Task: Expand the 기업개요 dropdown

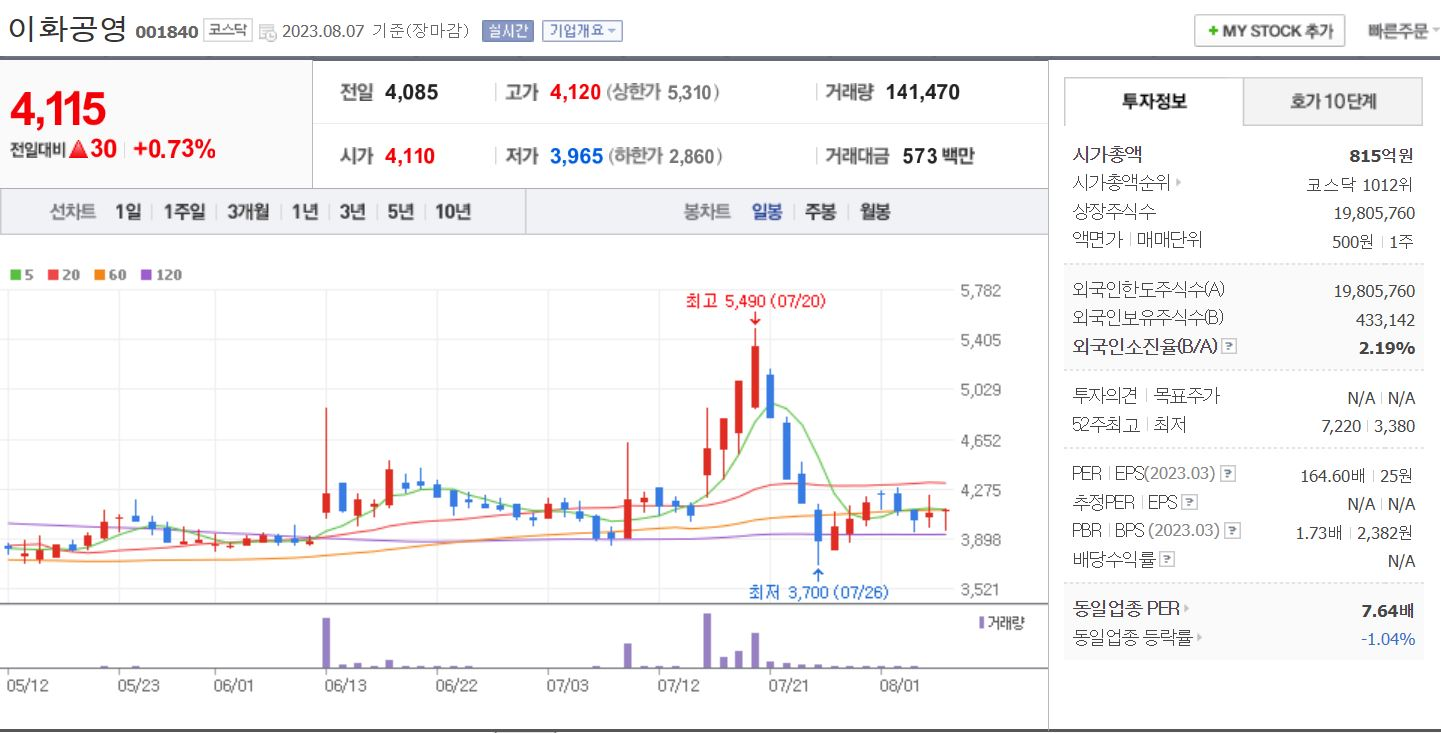Action: coord(582,31)
